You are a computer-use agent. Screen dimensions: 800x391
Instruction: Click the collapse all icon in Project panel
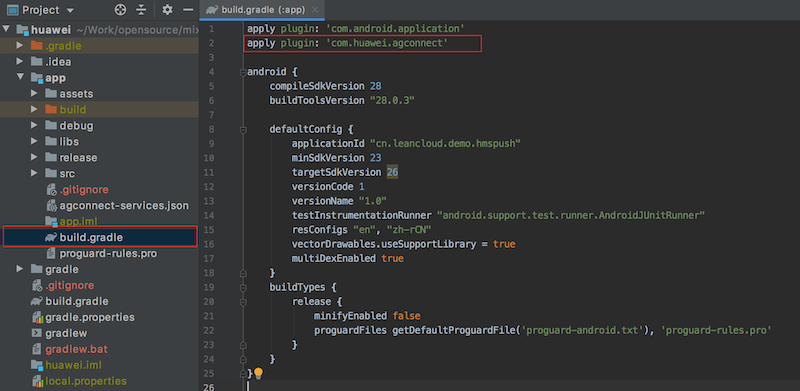pyautogui.click(x=141, y=10)
